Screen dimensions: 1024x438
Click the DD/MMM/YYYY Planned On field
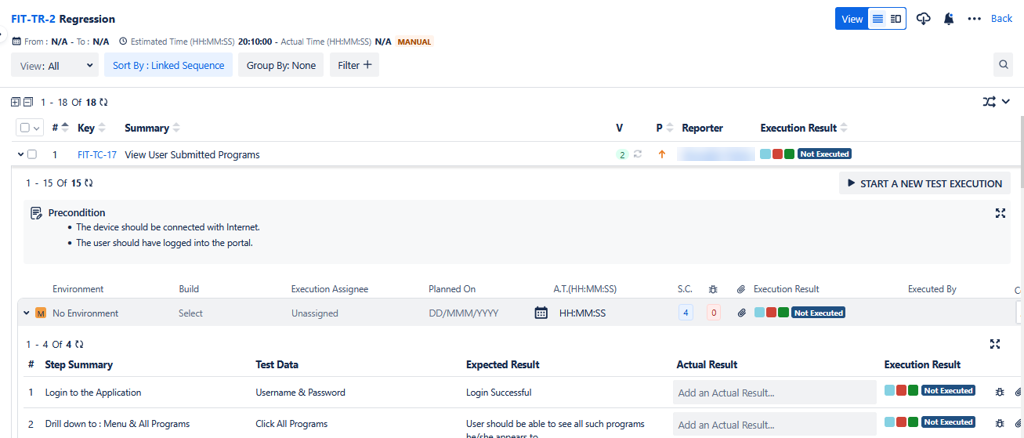pos(464,313)
